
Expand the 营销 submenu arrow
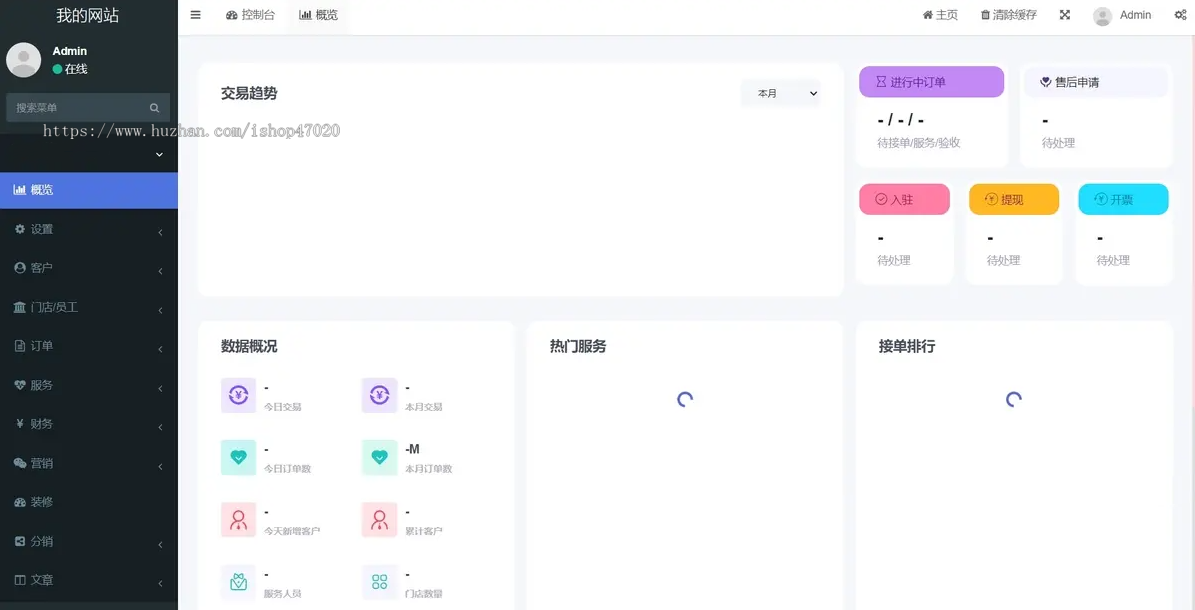point(160,466)
